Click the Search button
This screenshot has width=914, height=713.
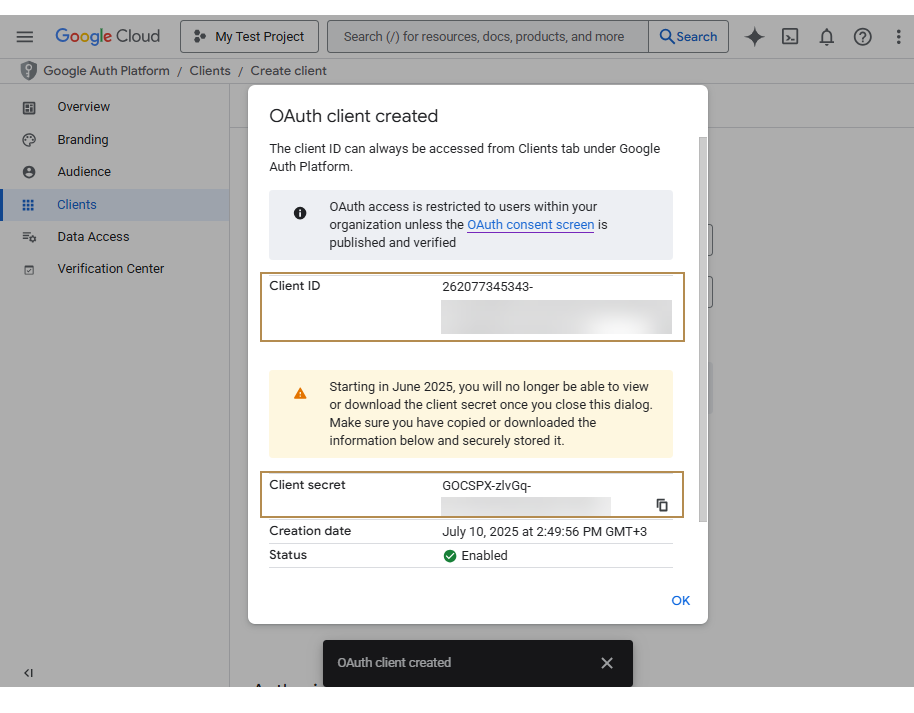688,37
